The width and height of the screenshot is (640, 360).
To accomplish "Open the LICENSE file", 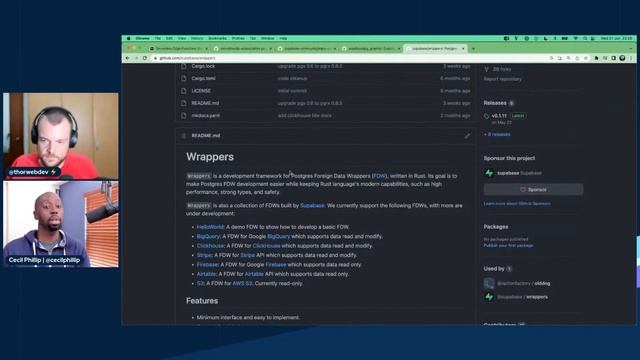I will [x=201, y=91].
